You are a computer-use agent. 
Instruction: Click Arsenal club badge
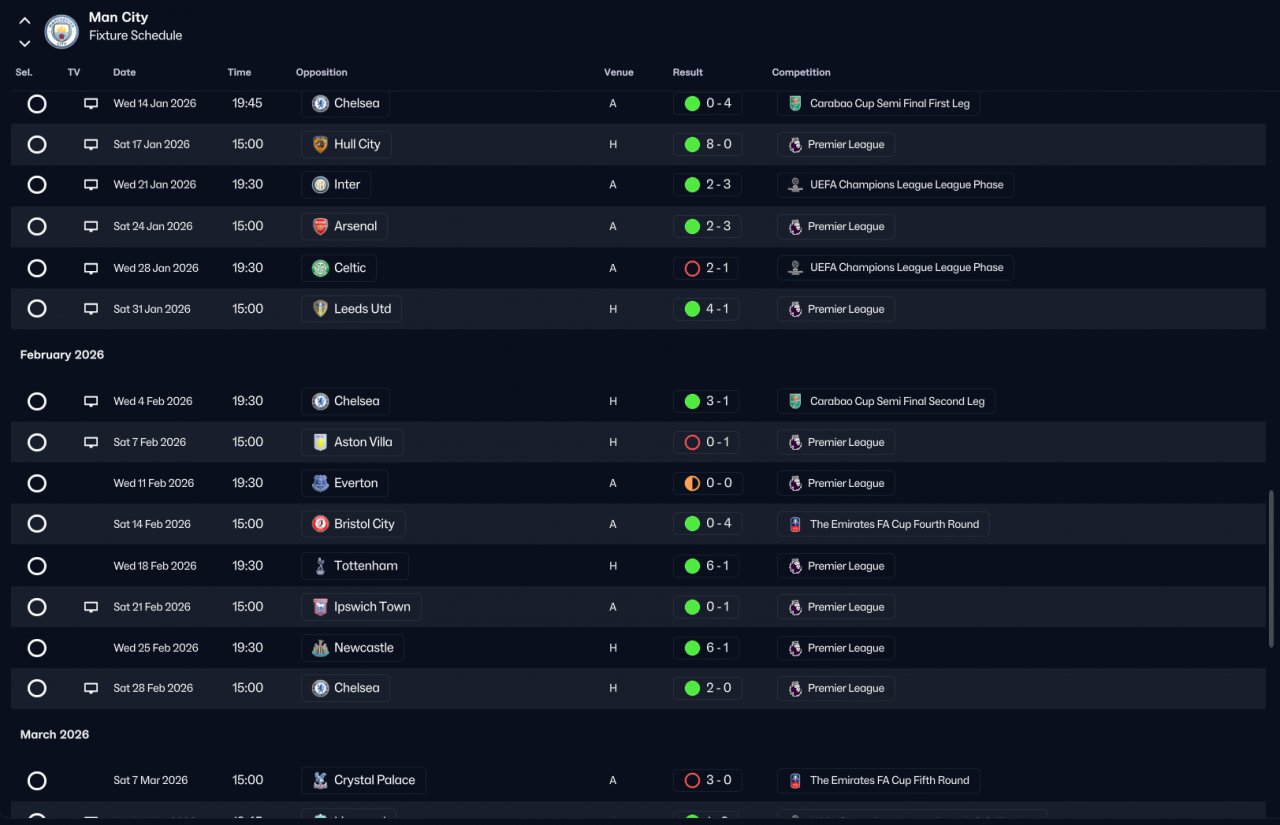(320, 226)
